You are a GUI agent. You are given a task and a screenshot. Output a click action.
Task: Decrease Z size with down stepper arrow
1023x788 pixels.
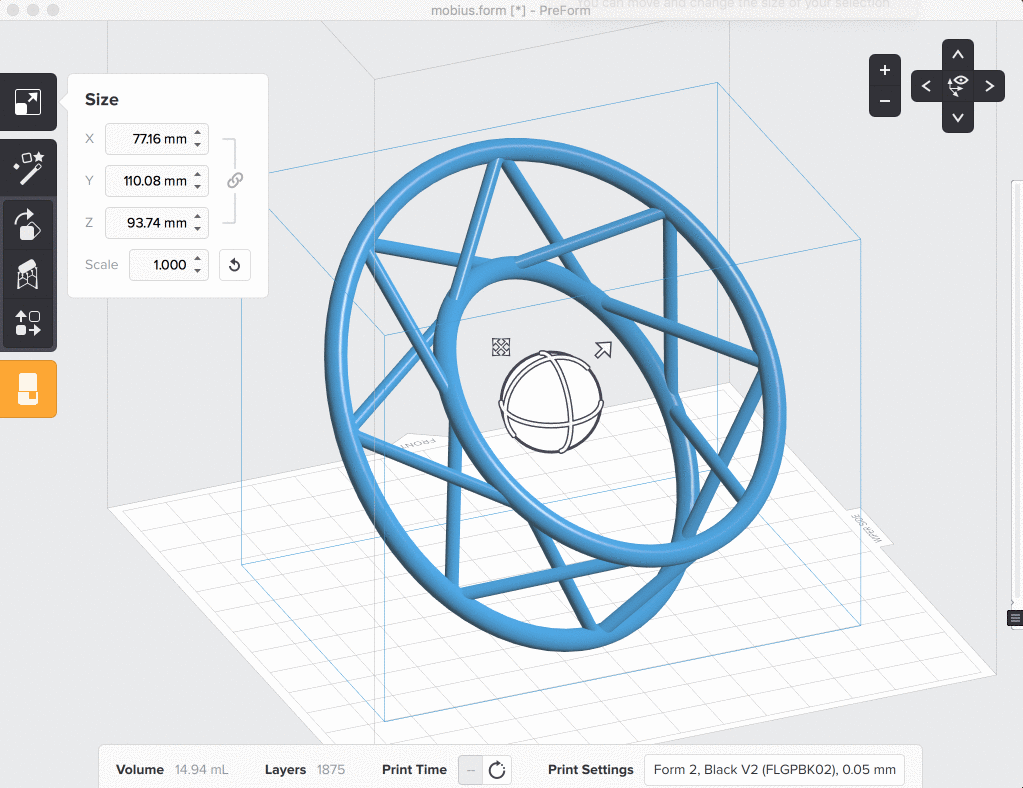coord(198,228)
